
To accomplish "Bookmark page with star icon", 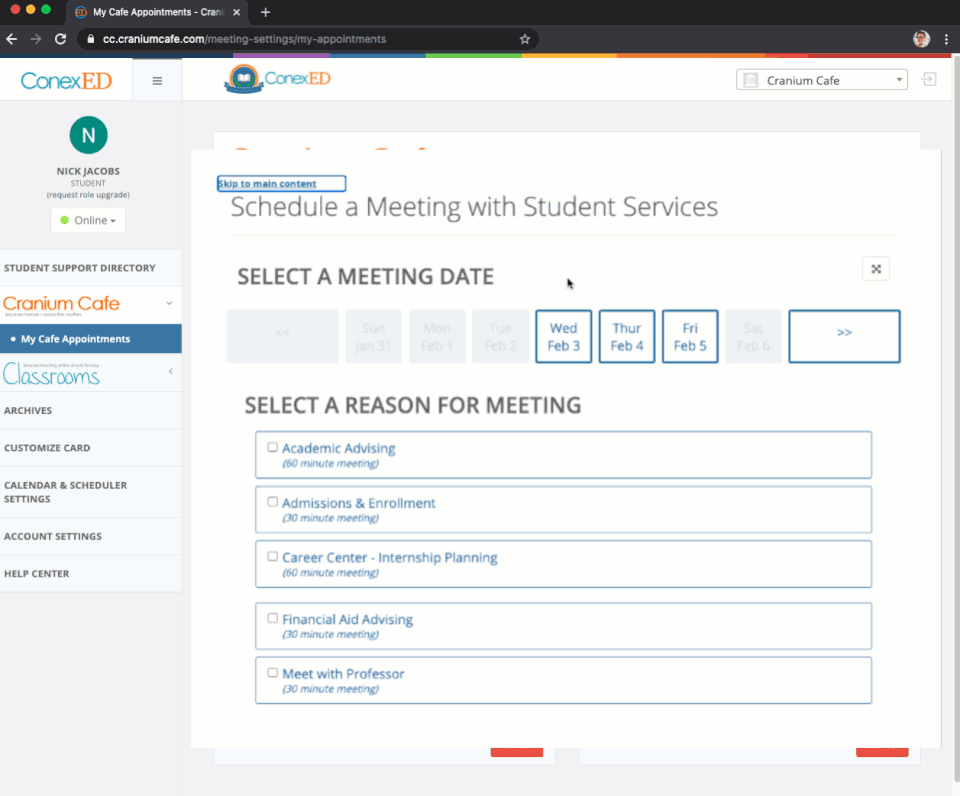I will coord(525,39).
